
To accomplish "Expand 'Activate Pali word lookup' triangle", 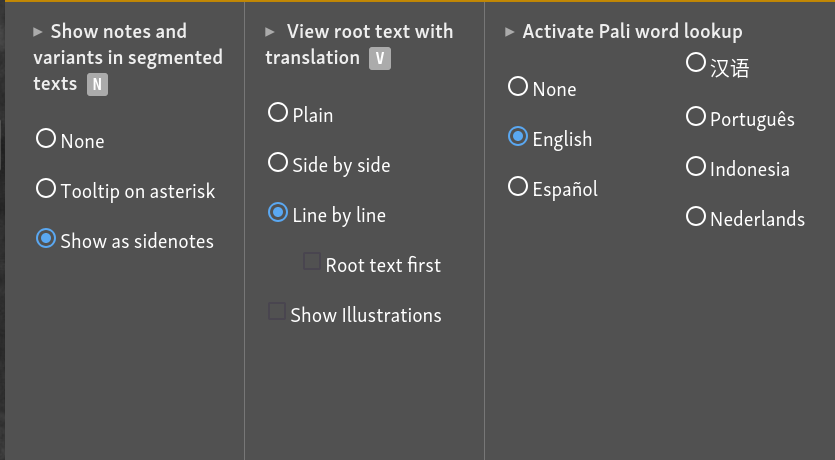I will click(x=510, y=32).
